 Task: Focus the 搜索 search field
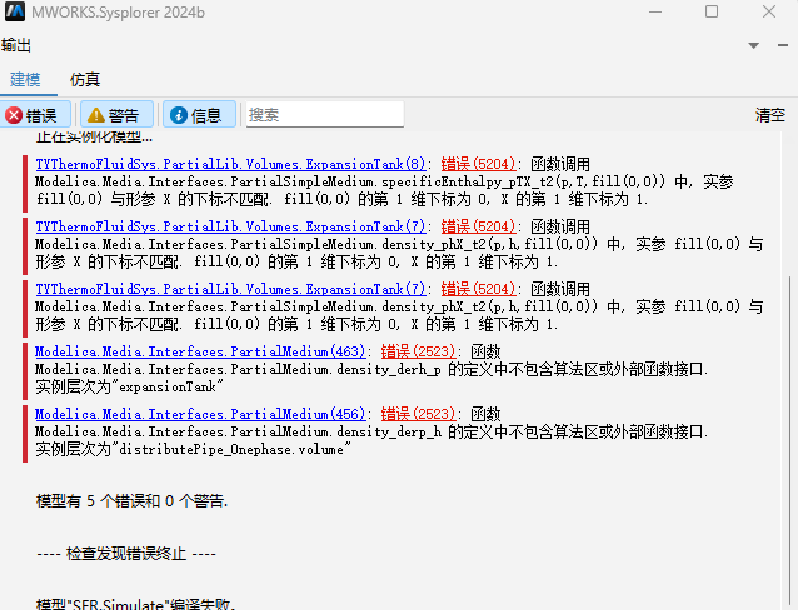(325, 114)
